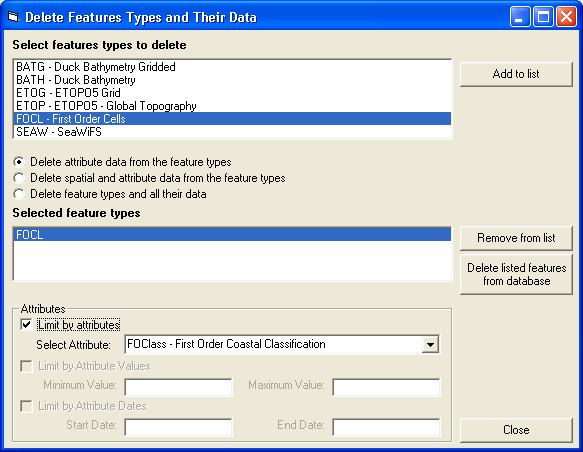Viewport: 583px width, 452px height.
Task: Choose 'ETOP - ETOPO5 - Global Topography' item
Action: [232, 106]
